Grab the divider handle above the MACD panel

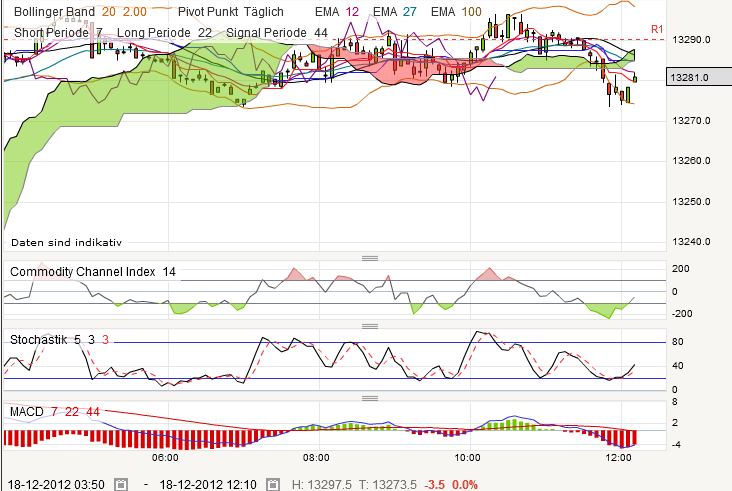pyautogui.click(x=370, y=398)
